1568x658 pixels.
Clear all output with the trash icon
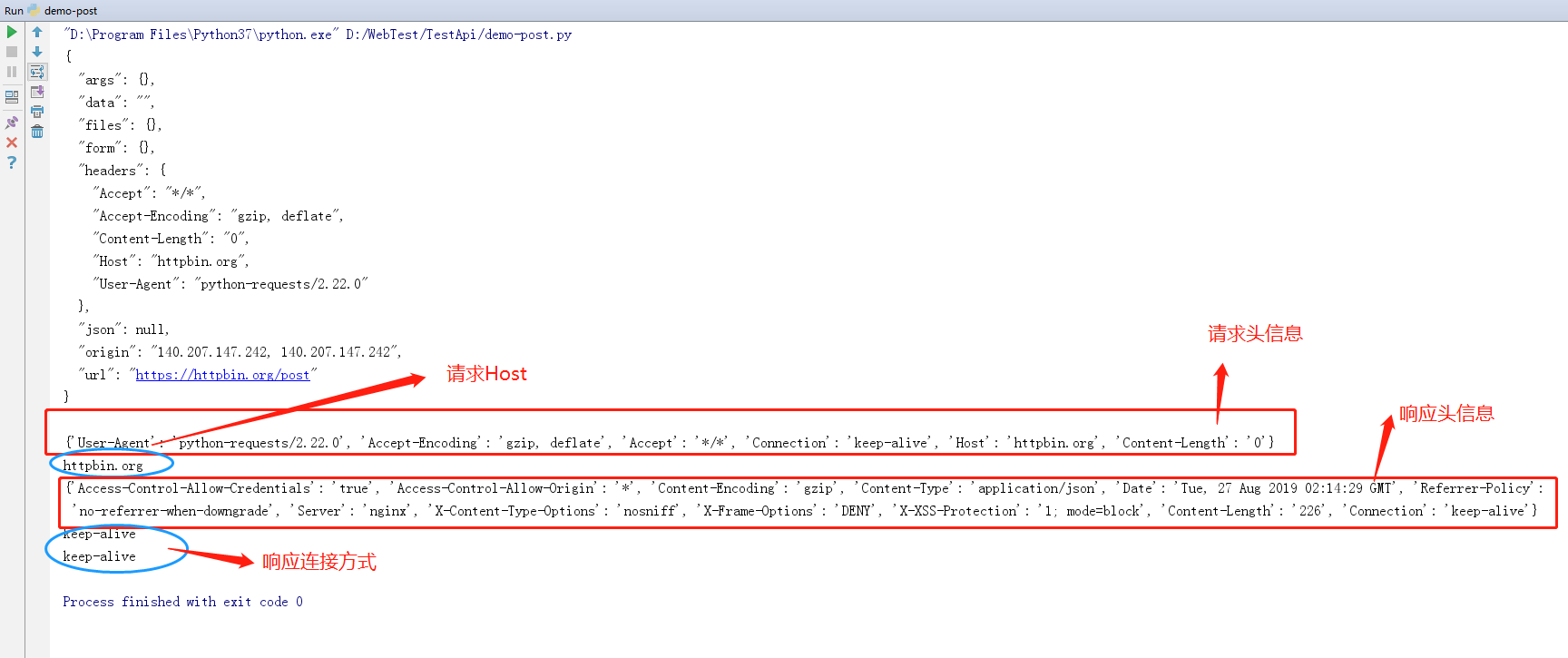[37, 132]
